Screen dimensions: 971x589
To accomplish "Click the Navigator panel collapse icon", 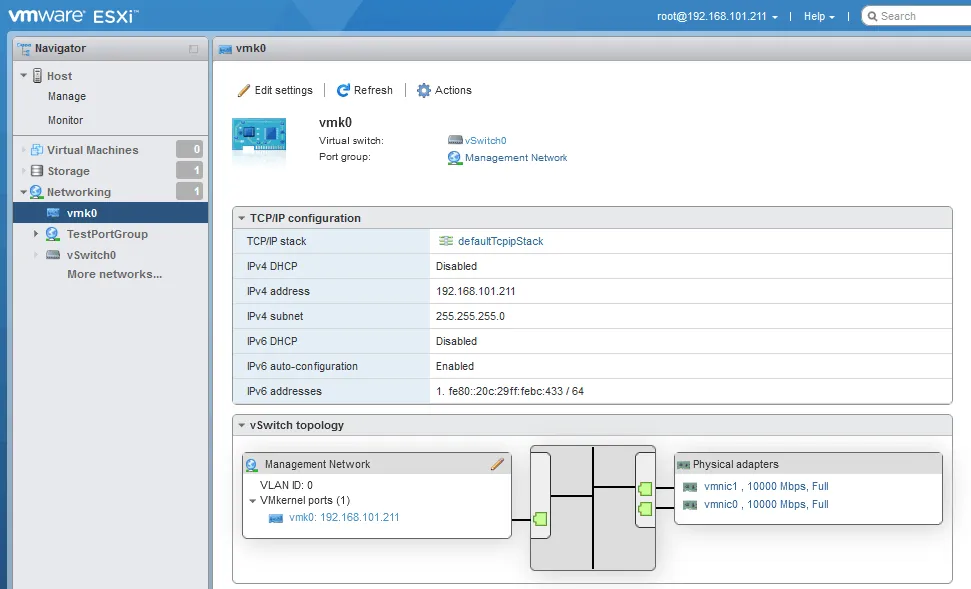I will tap(193, 49).
